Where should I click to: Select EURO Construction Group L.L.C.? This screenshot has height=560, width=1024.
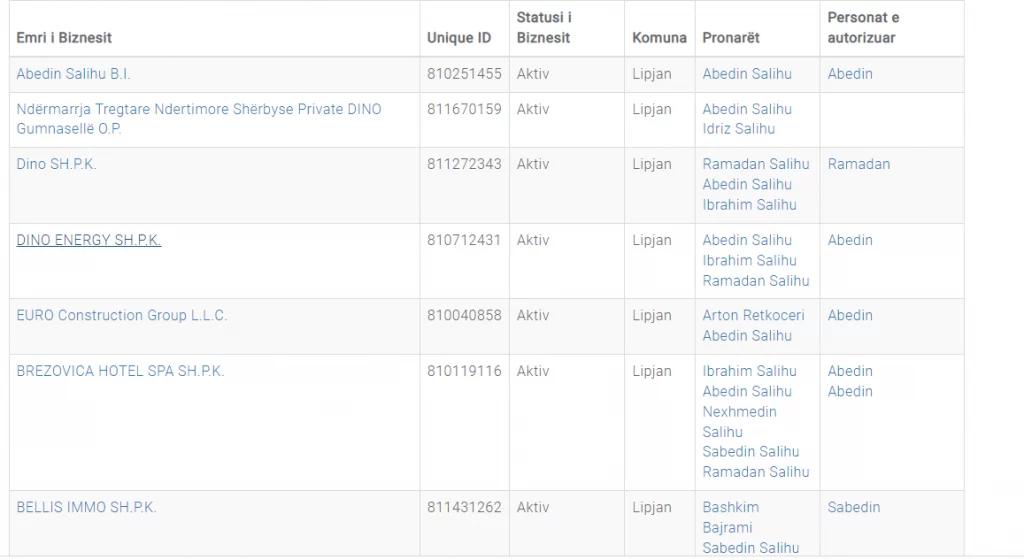[121, 315]
